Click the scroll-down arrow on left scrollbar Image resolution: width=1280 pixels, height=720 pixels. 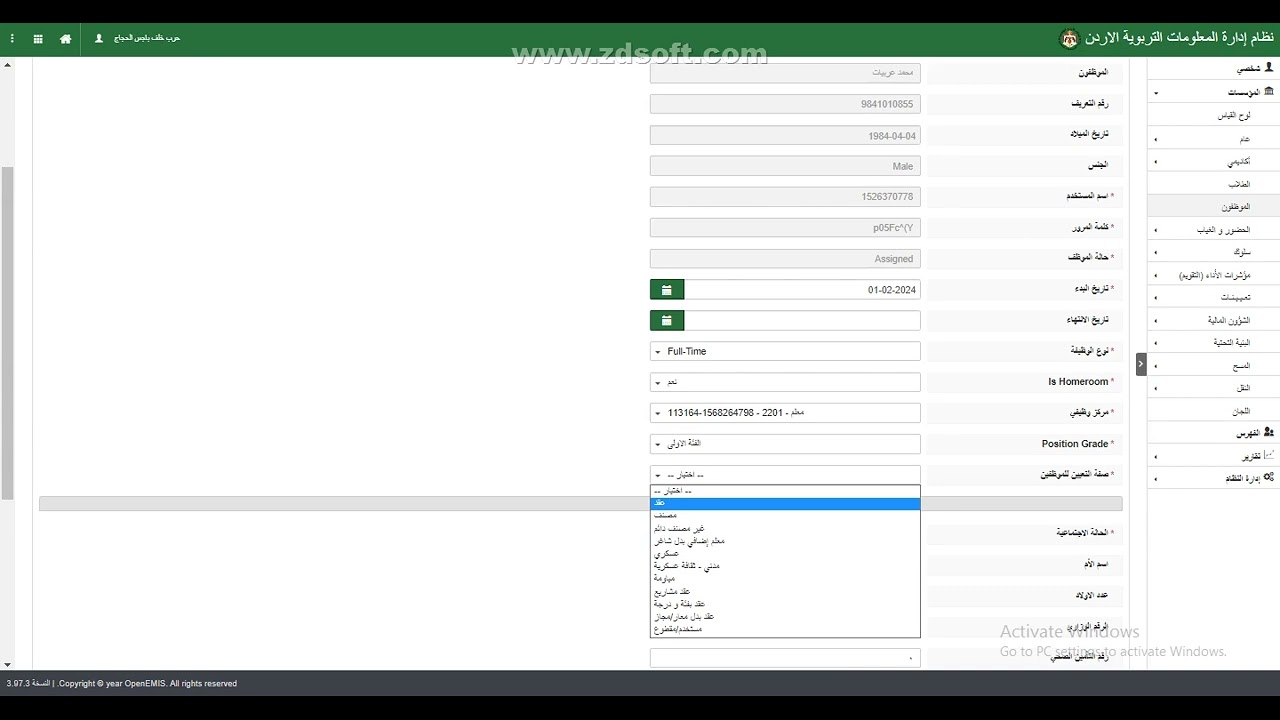click(8, 664)
